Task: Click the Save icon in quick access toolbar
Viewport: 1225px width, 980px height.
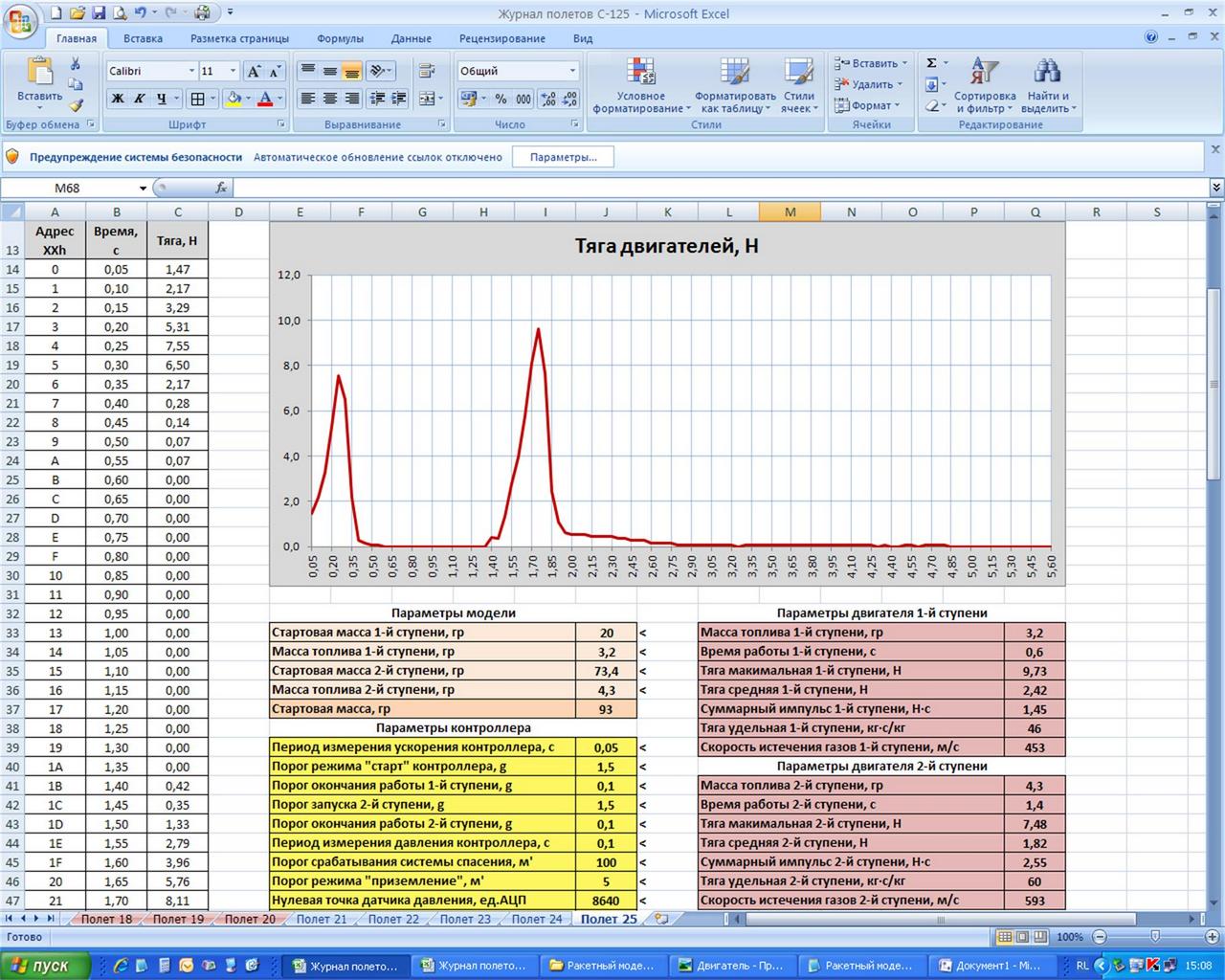Action: coord(98,13)
